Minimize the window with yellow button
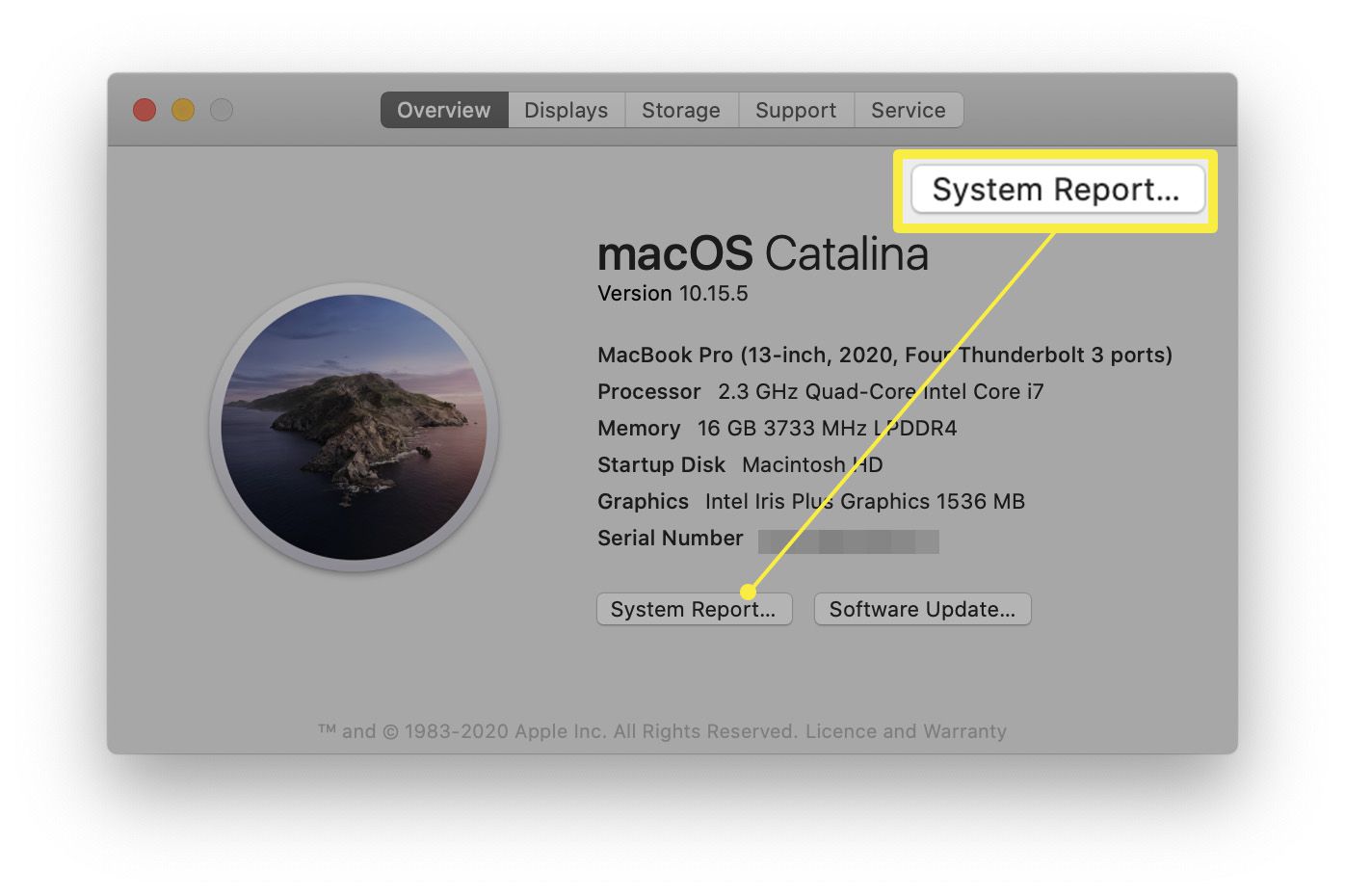The image size is (1345, 896). coord(183,110)
